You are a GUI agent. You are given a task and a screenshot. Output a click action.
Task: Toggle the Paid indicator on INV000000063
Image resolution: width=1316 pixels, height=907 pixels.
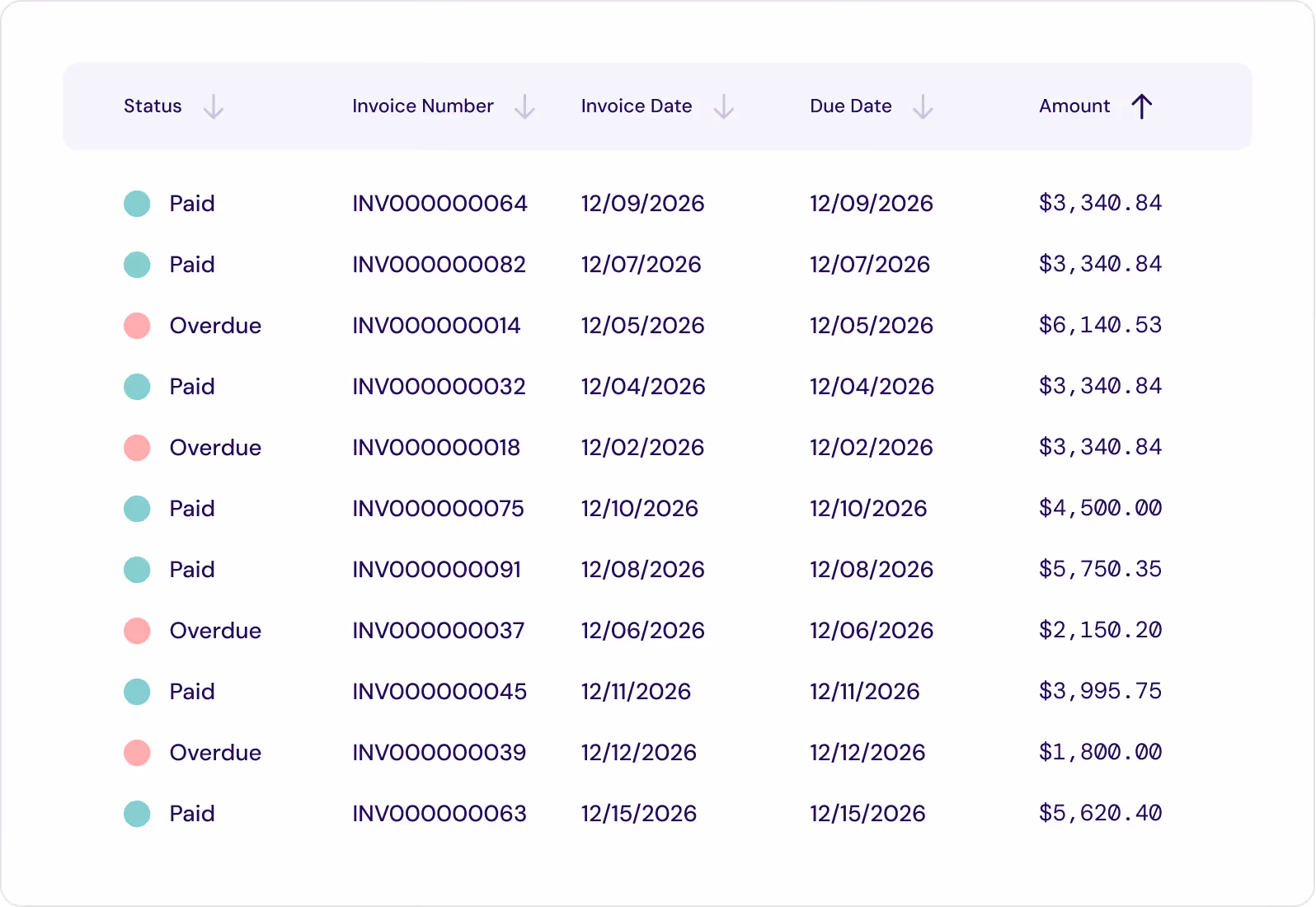pyautogui.click(x=137, y=813)
